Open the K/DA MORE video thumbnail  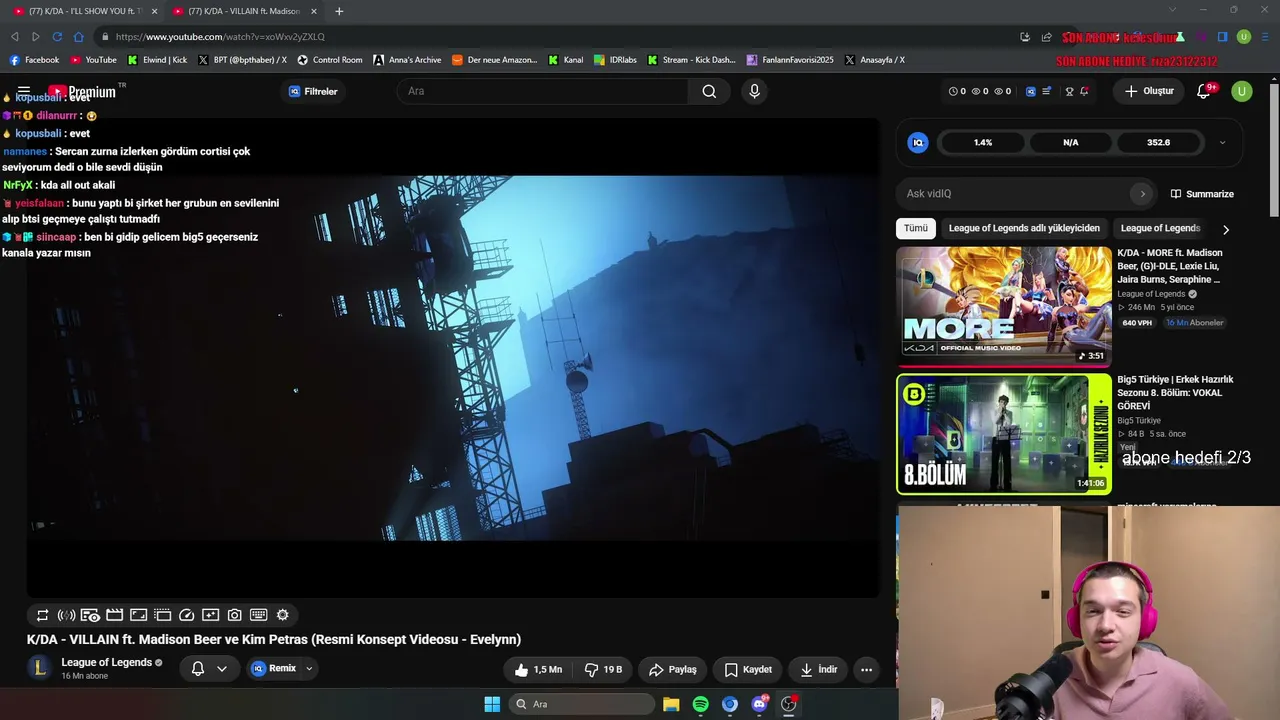point(1004,307)
